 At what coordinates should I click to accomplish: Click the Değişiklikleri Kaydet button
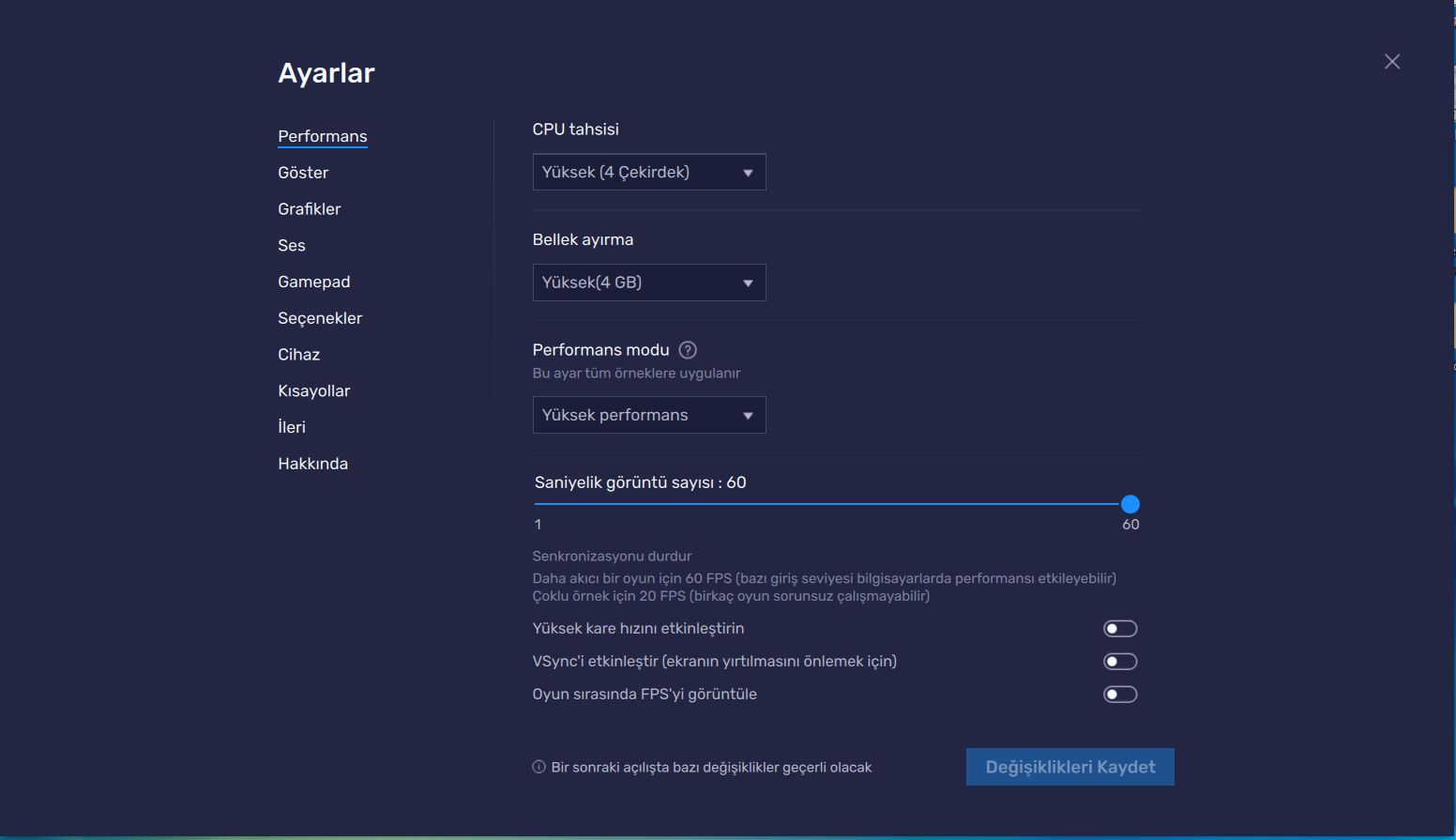(x=1070, y=767)
